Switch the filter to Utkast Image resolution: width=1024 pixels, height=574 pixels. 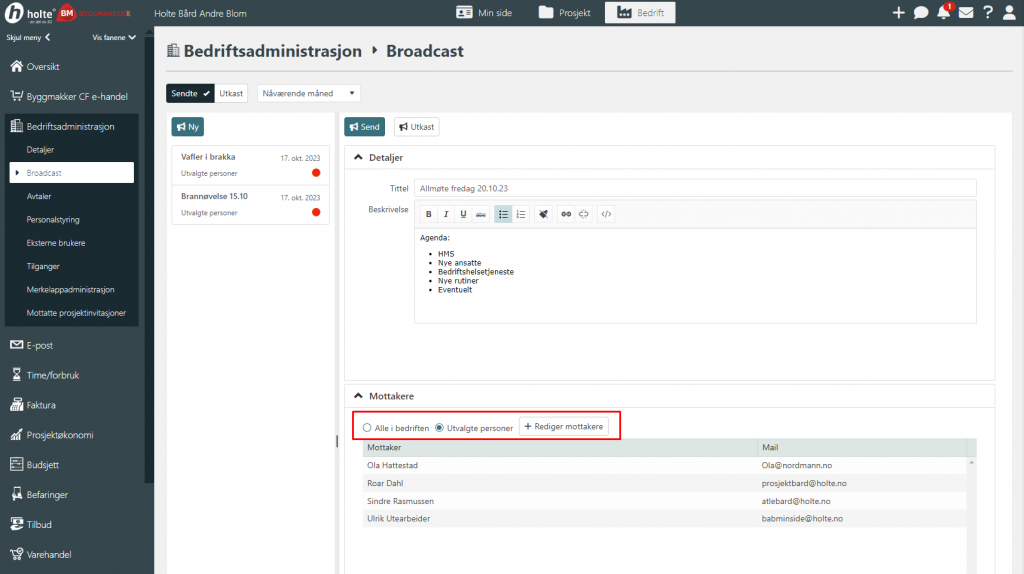pyautogui.click(x=231, y=93)
